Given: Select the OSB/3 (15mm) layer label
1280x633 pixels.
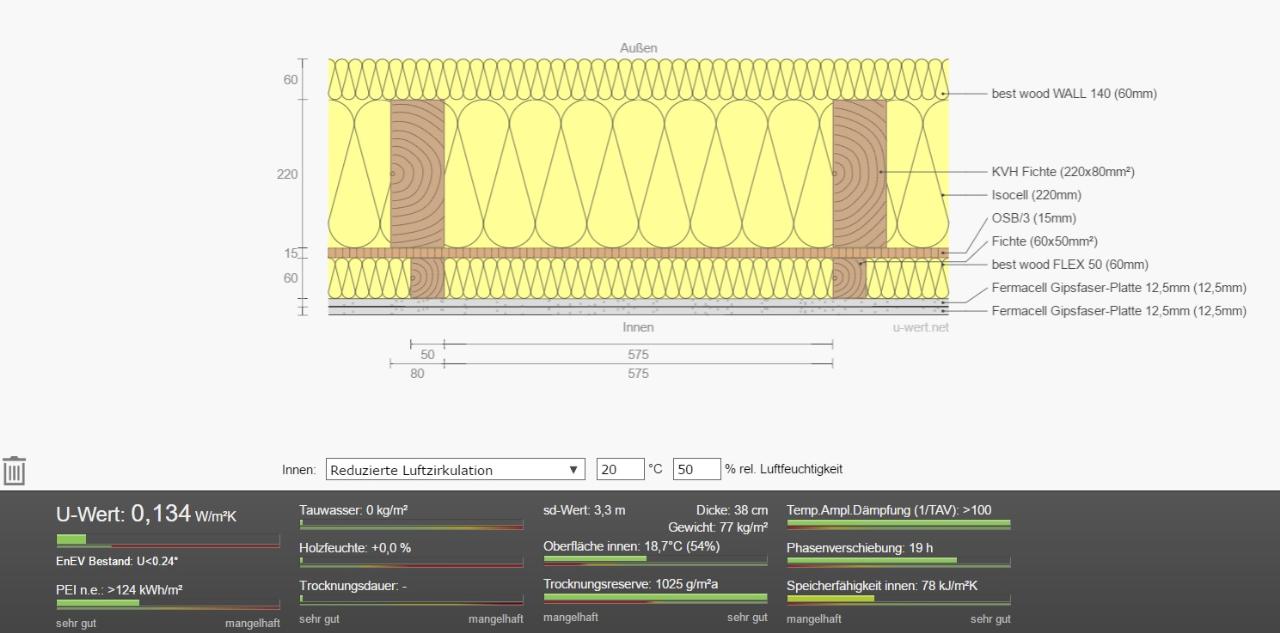Looking at the screenshot, I should pos(1034,218).
